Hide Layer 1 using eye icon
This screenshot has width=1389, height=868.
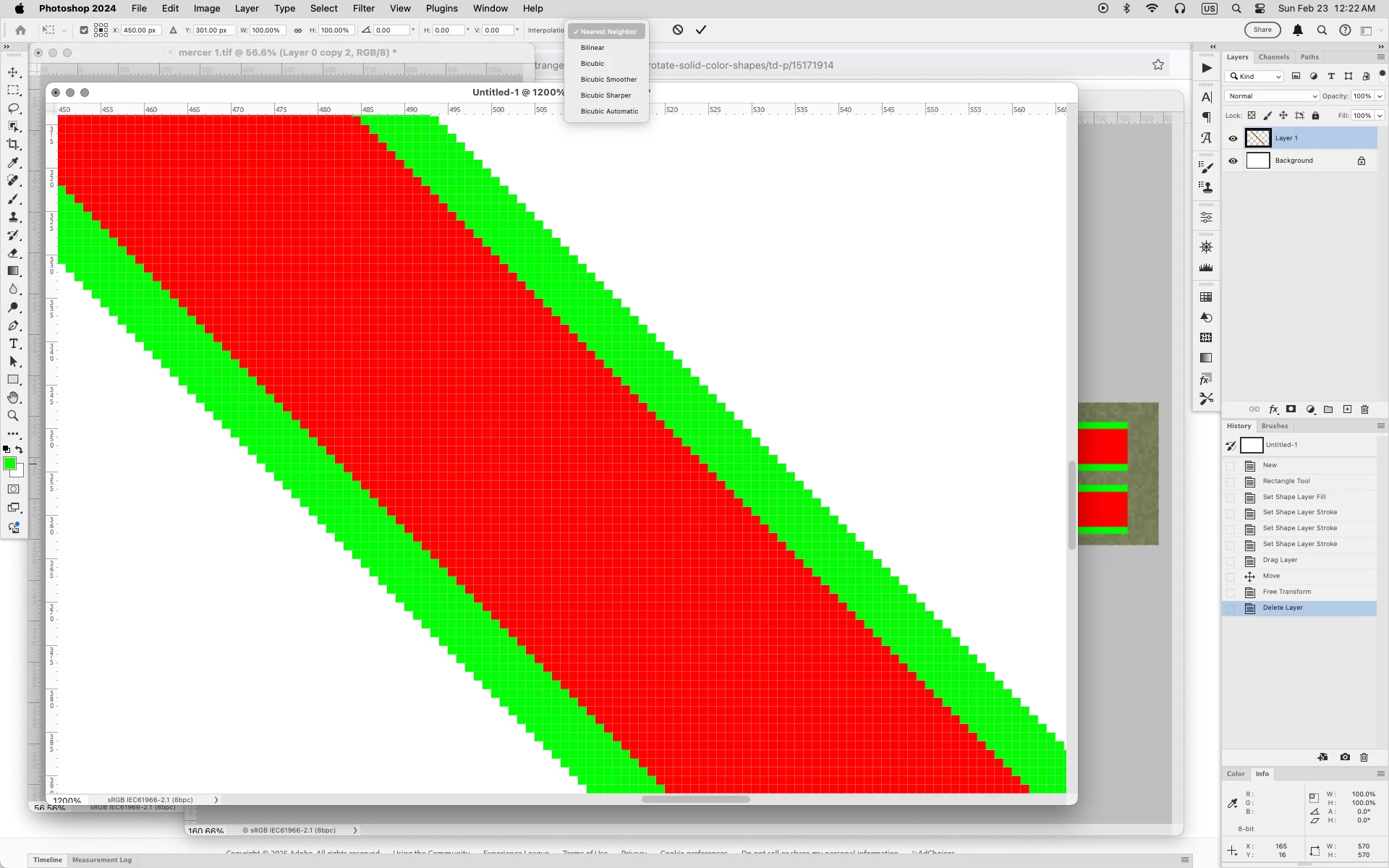[1233, 138]
